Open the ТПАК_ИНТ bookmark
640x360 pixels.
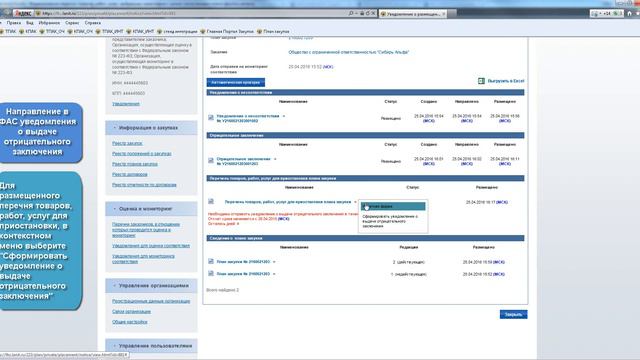[109, 31]
